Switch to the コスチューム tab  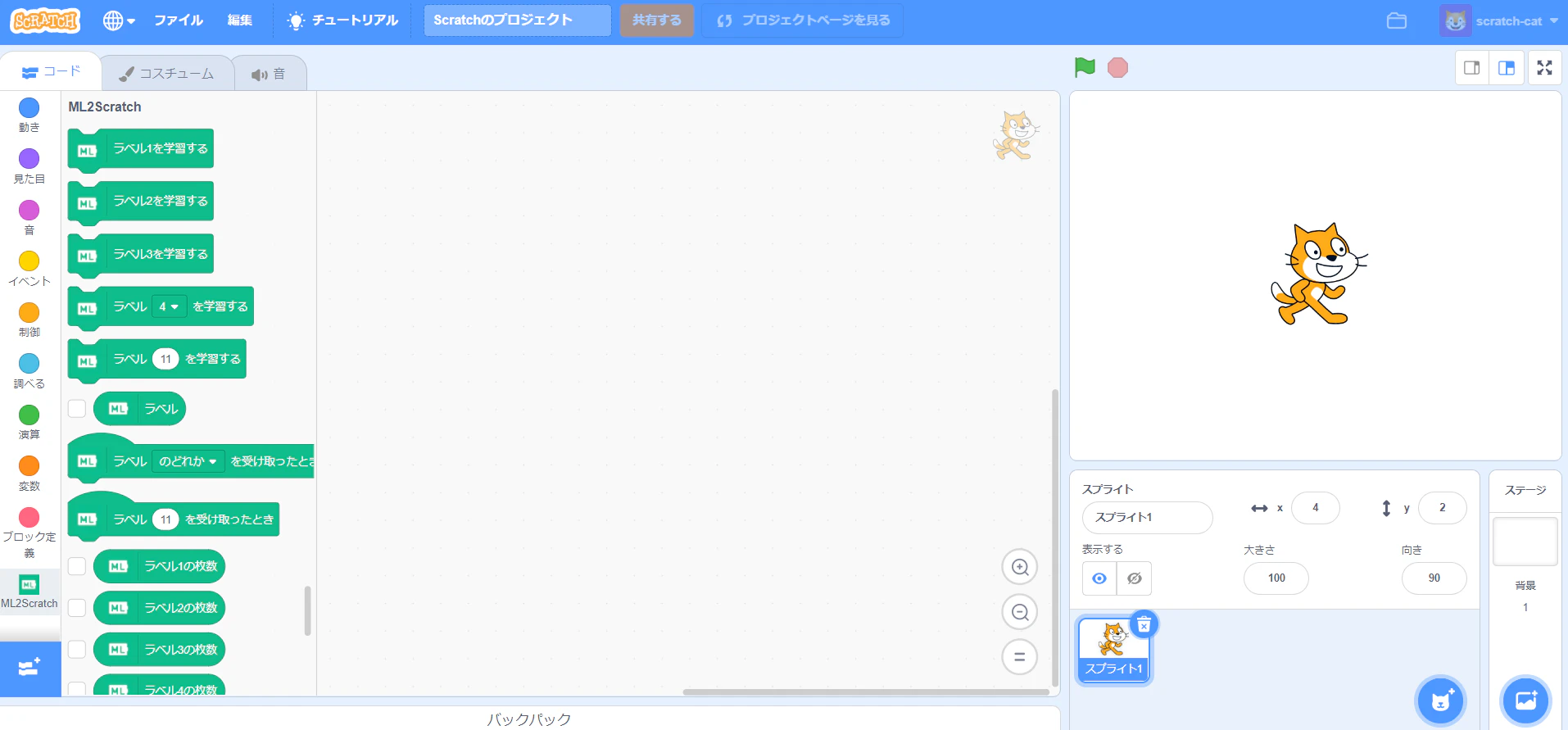(166, 74)
